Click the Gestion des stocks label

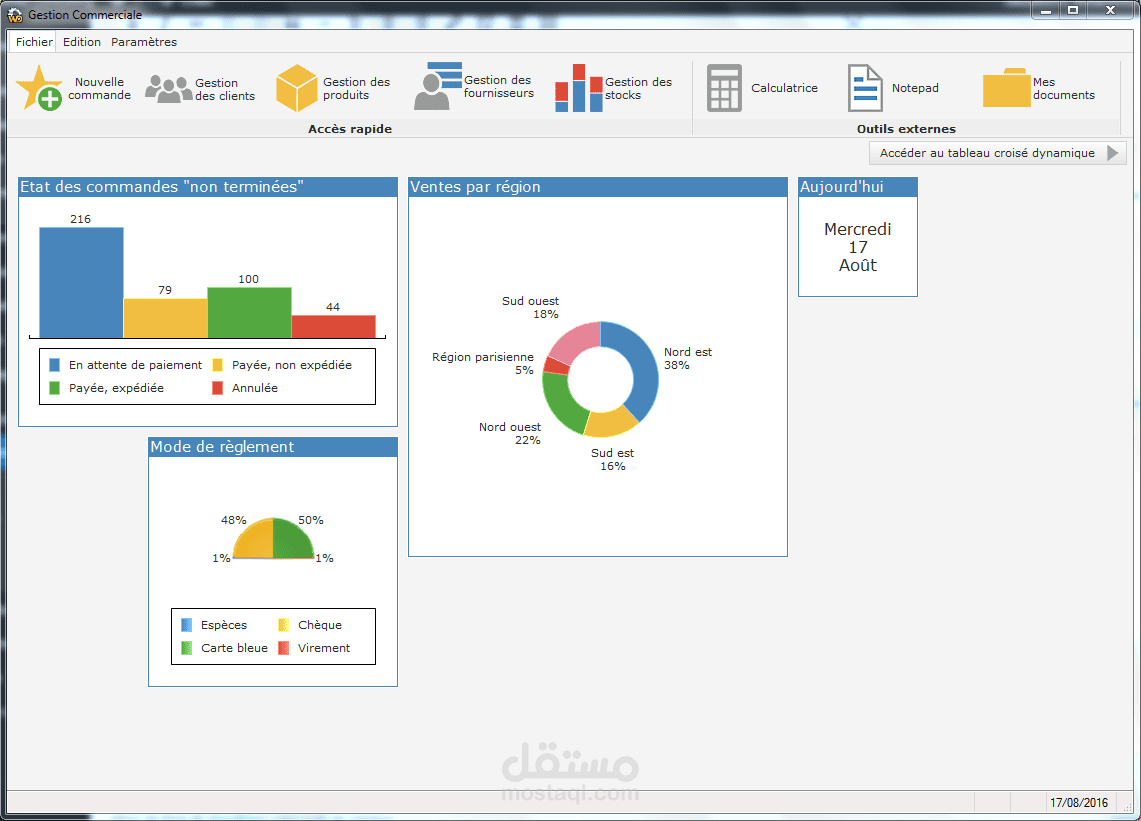point(638,89)
